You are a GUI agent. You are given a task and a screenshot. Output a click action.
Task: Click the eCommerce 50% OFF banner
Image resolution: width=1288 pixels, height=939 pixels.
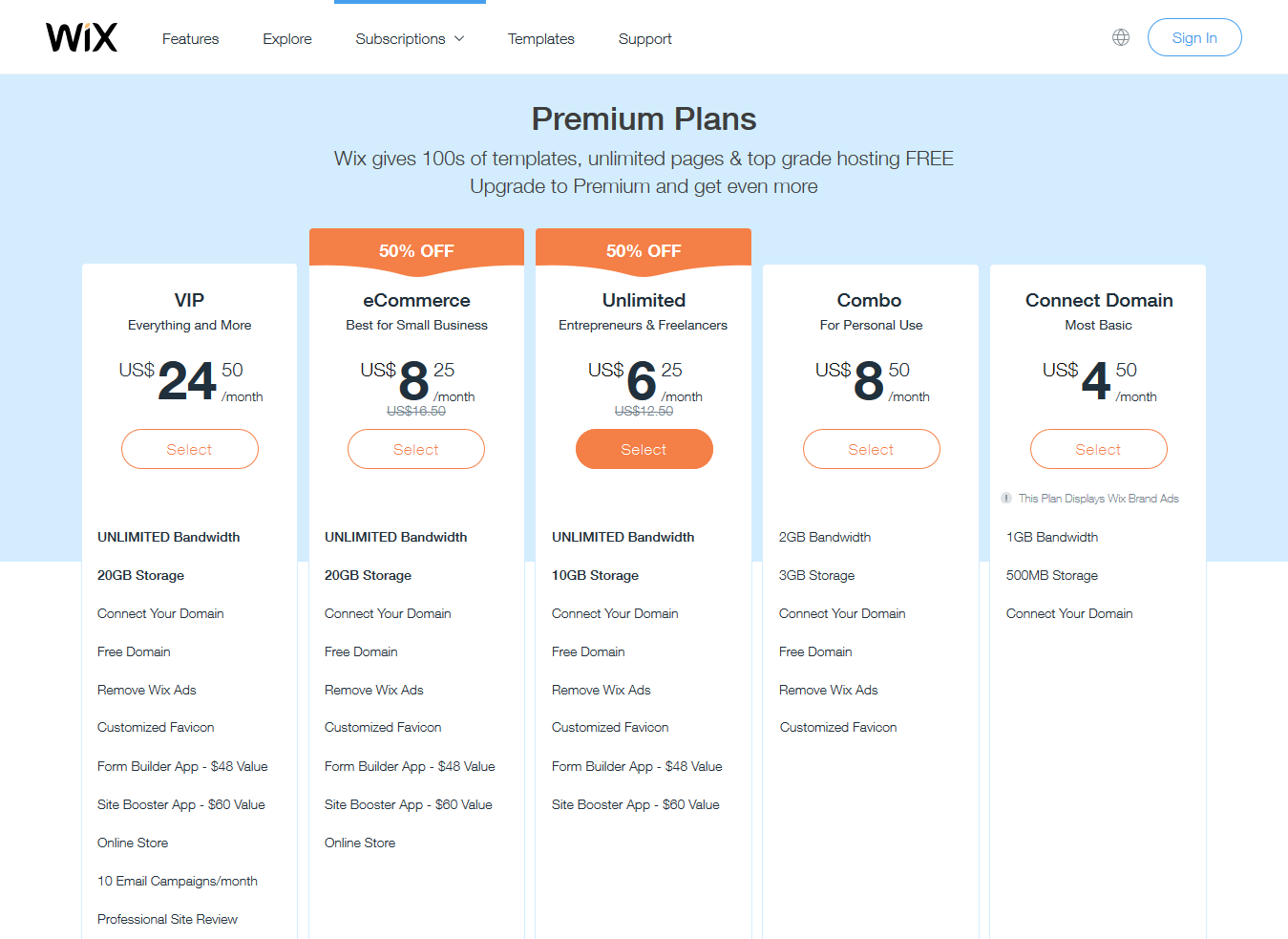416,250
